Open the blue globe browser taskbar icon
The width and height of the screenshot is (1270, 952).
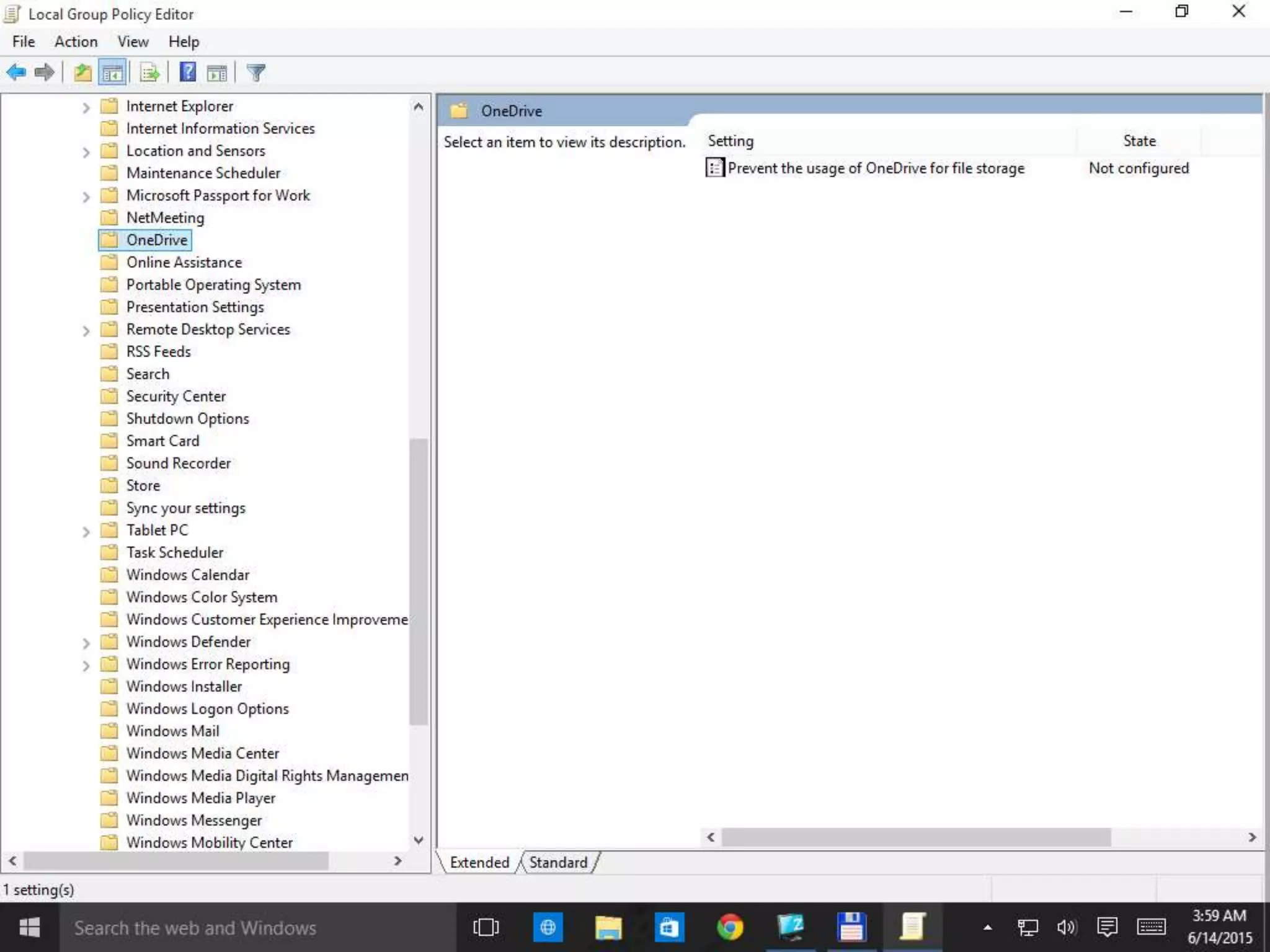click(548, 927)
